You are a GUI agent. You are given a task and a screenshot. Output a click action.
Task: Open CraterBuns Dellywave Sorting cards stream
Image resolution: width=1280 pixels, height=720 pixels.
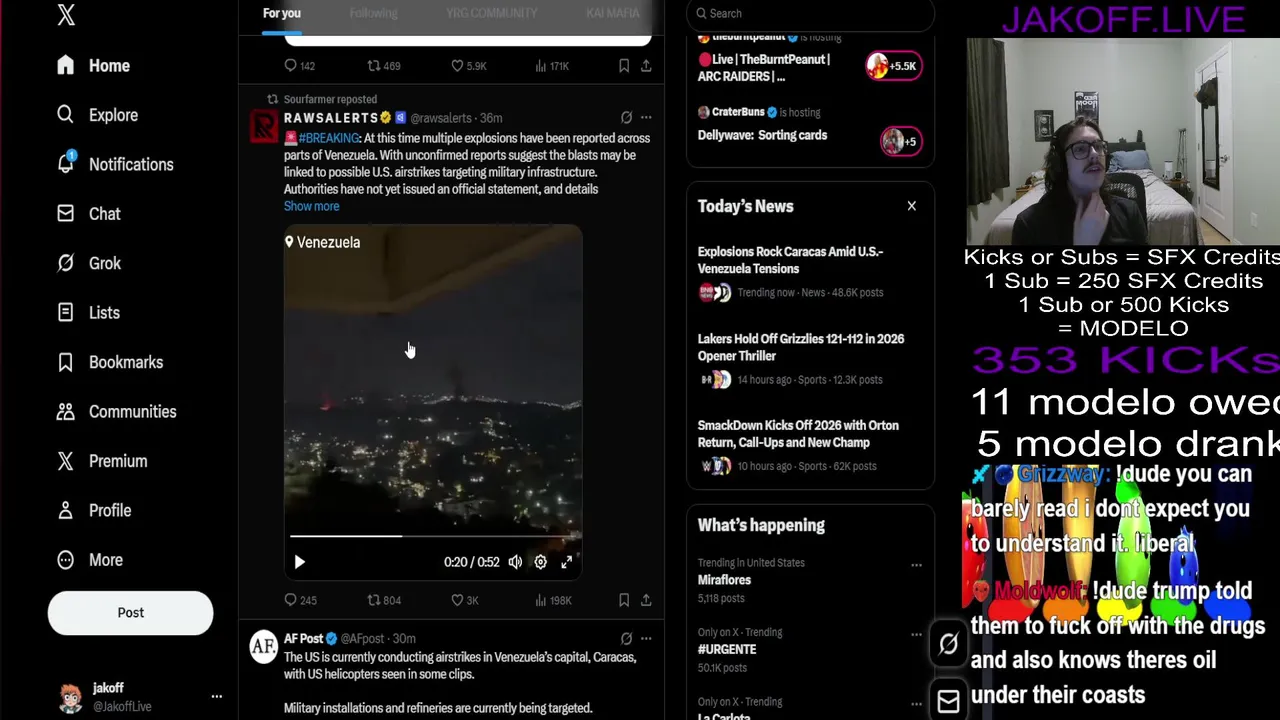tap(762, 135)
